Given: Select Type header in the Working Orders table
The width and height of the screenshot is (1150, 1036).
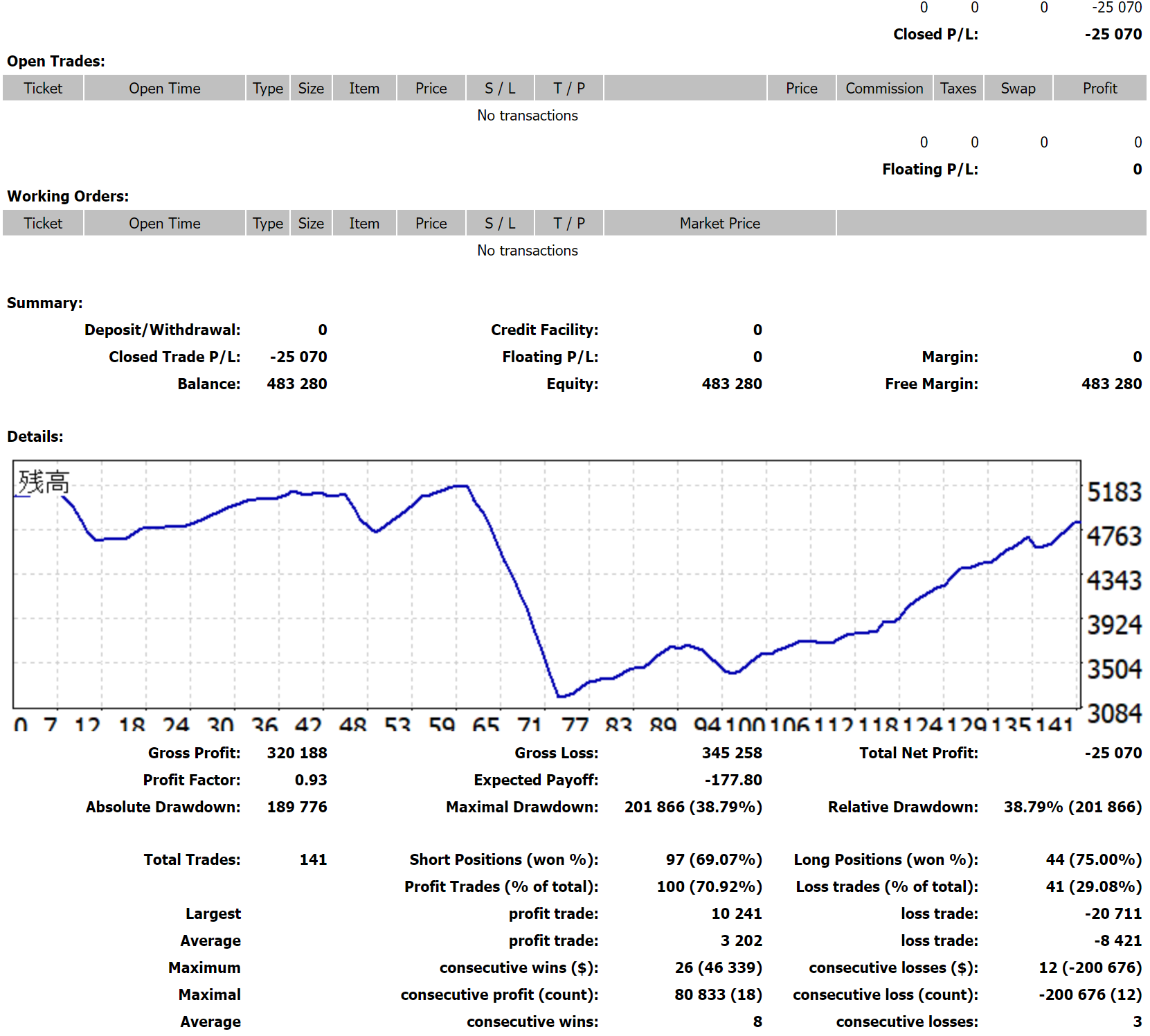Looking at the screenshot, I should point(268,223).
